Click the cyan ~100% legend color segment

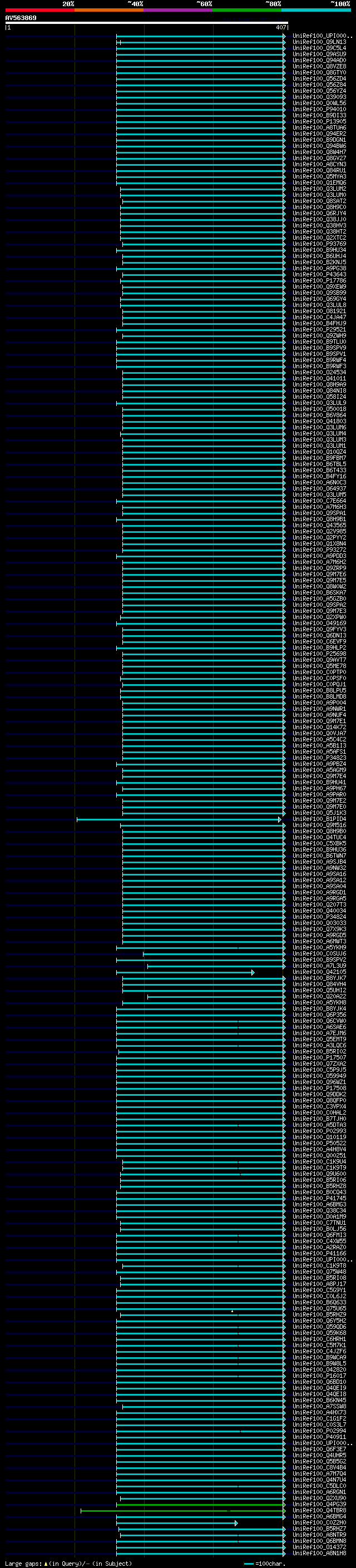coord(316,10)
